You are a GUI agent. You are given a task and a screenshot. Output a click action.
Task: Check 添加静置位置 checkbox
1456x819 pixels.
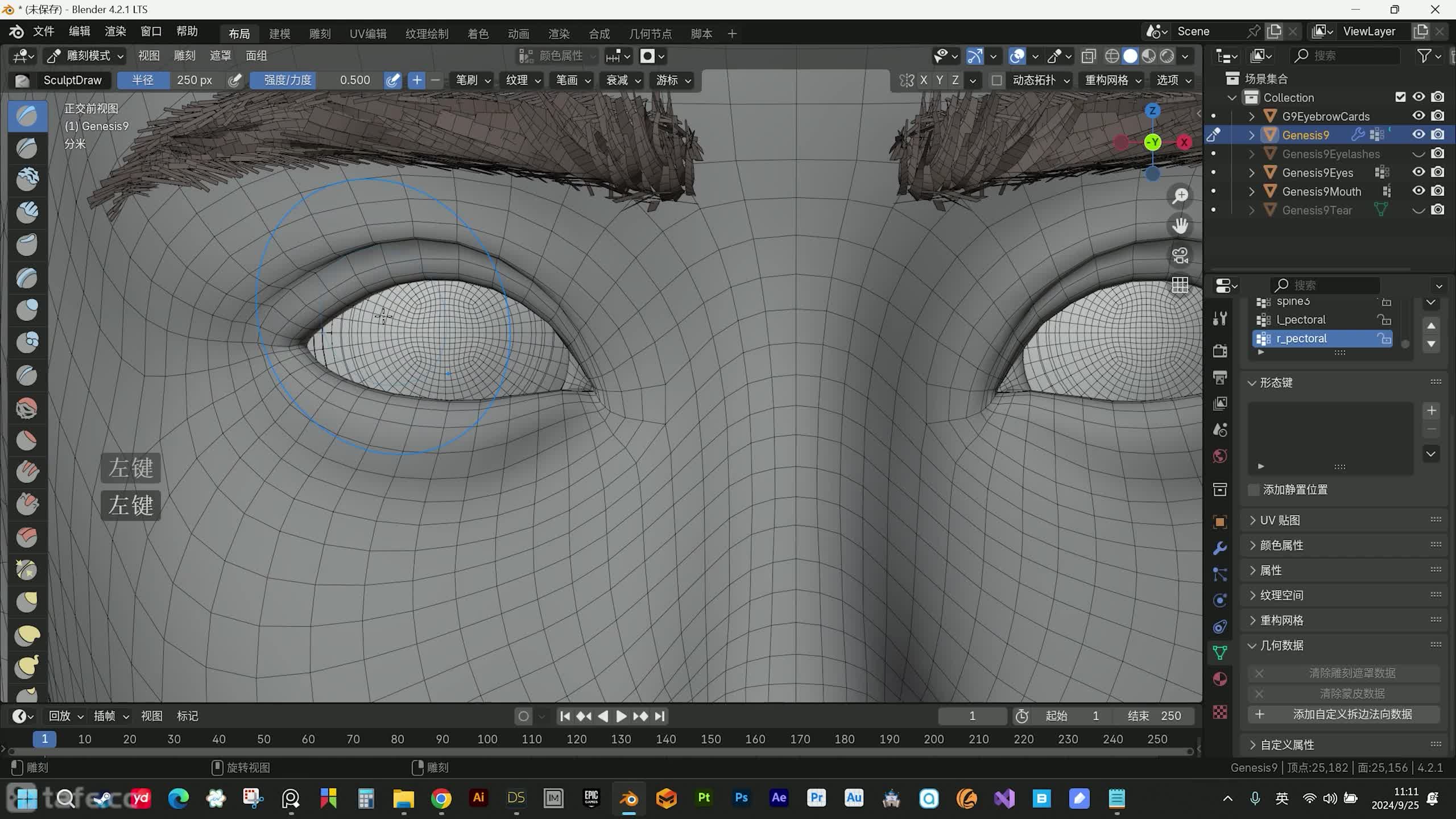pyautogui.click(x=1254, y=490)
